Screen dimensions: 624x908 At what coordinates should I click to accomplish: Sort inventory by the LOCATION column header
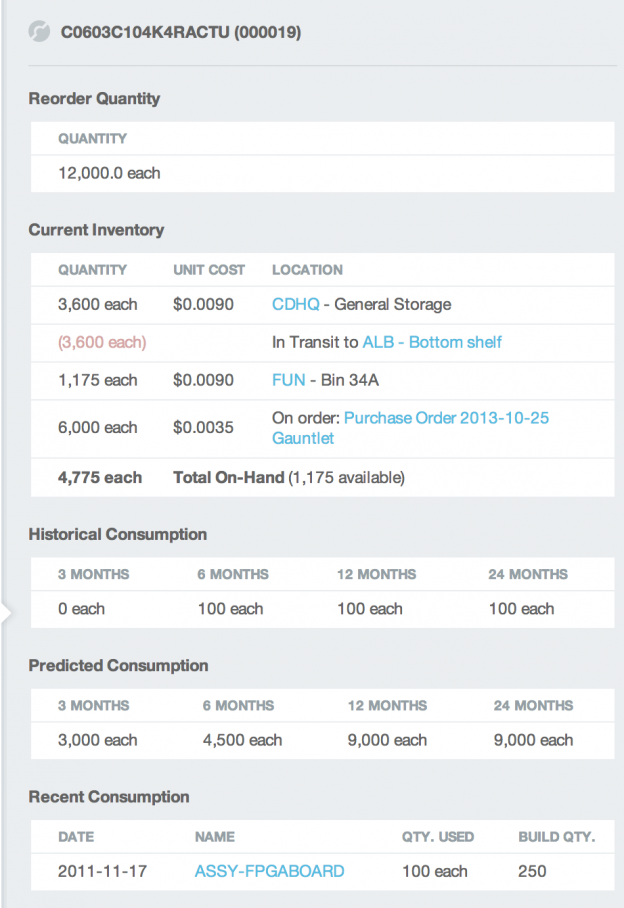pos(307,270)
